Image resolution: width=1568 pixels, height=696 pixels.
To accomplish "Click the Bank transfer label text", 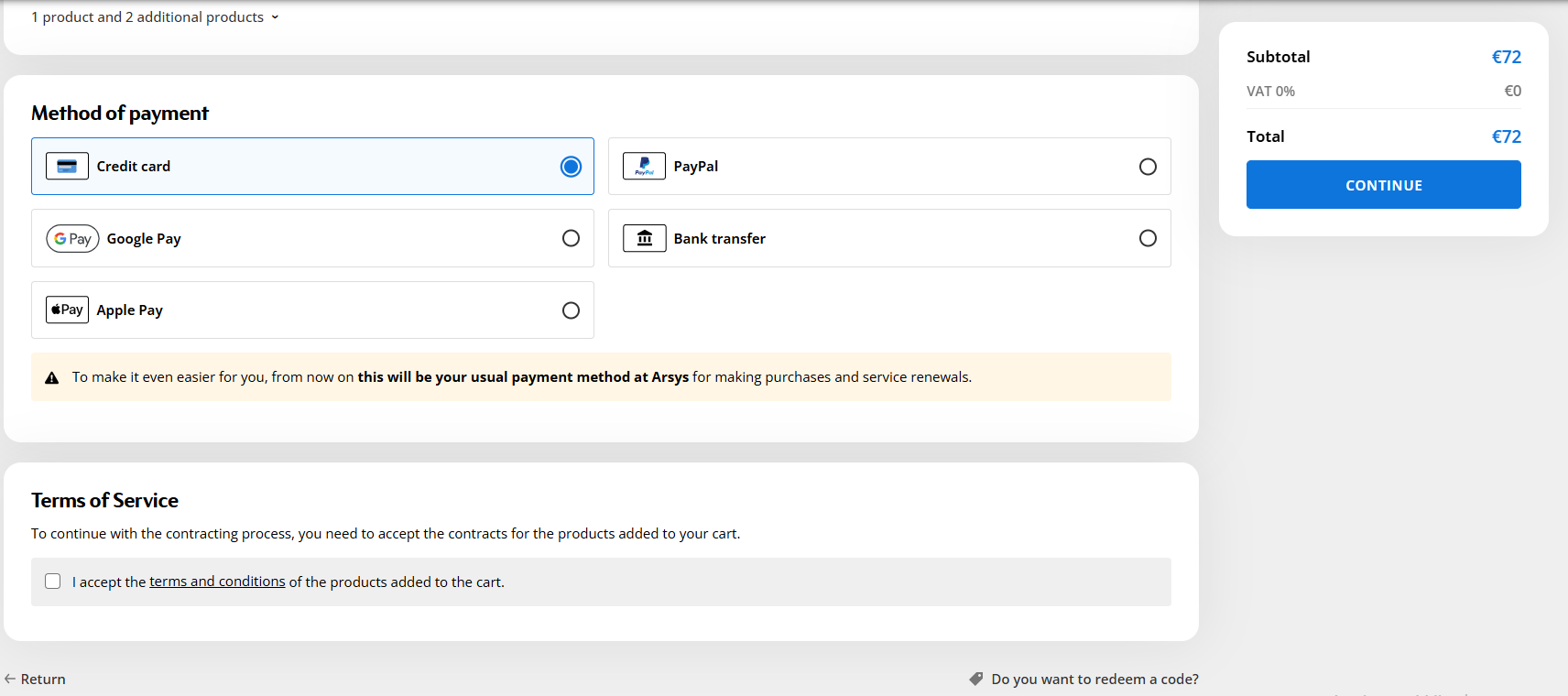I will (x=720, y=238).
